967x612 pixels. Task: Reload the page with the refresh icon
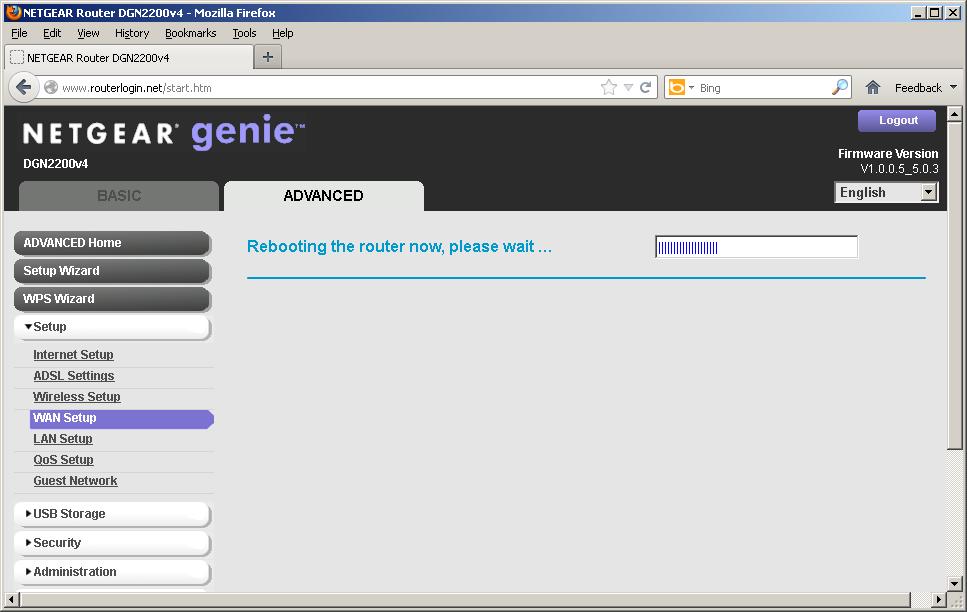coord(646,88)
